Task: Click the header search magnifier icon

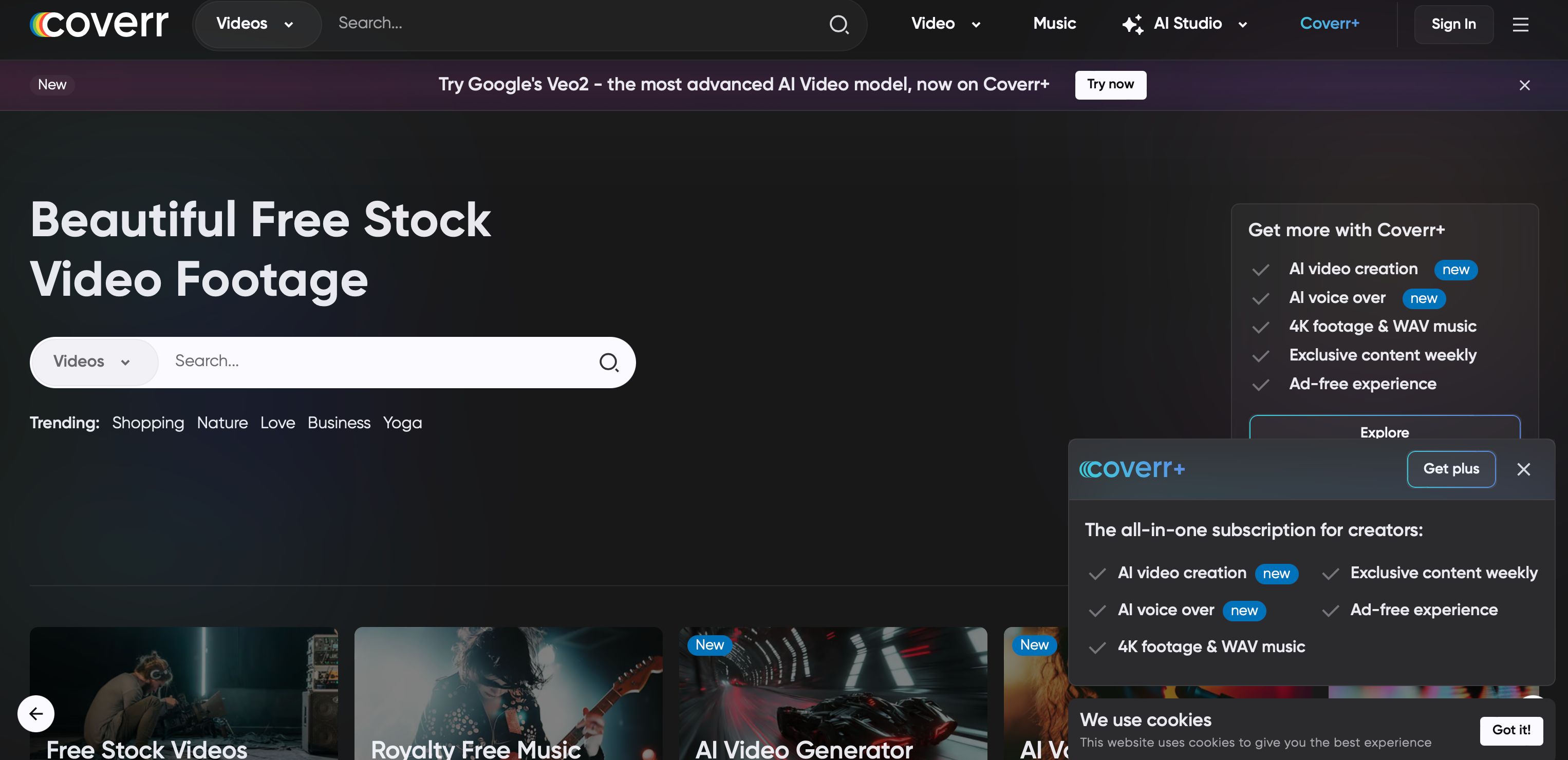Action: 839,24
